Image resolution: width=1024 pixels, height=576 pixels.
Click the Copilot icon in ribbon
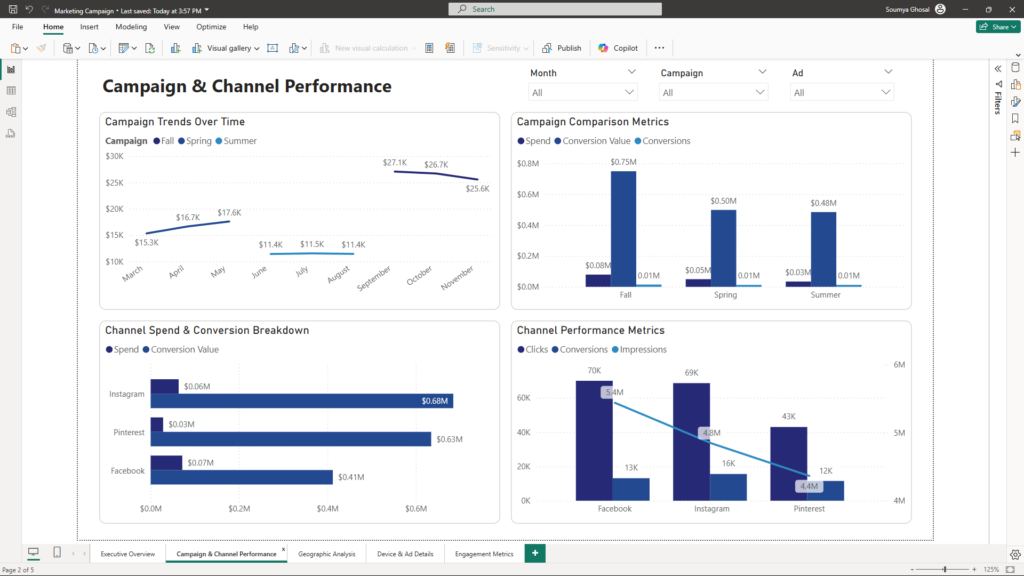click(618, 48)
